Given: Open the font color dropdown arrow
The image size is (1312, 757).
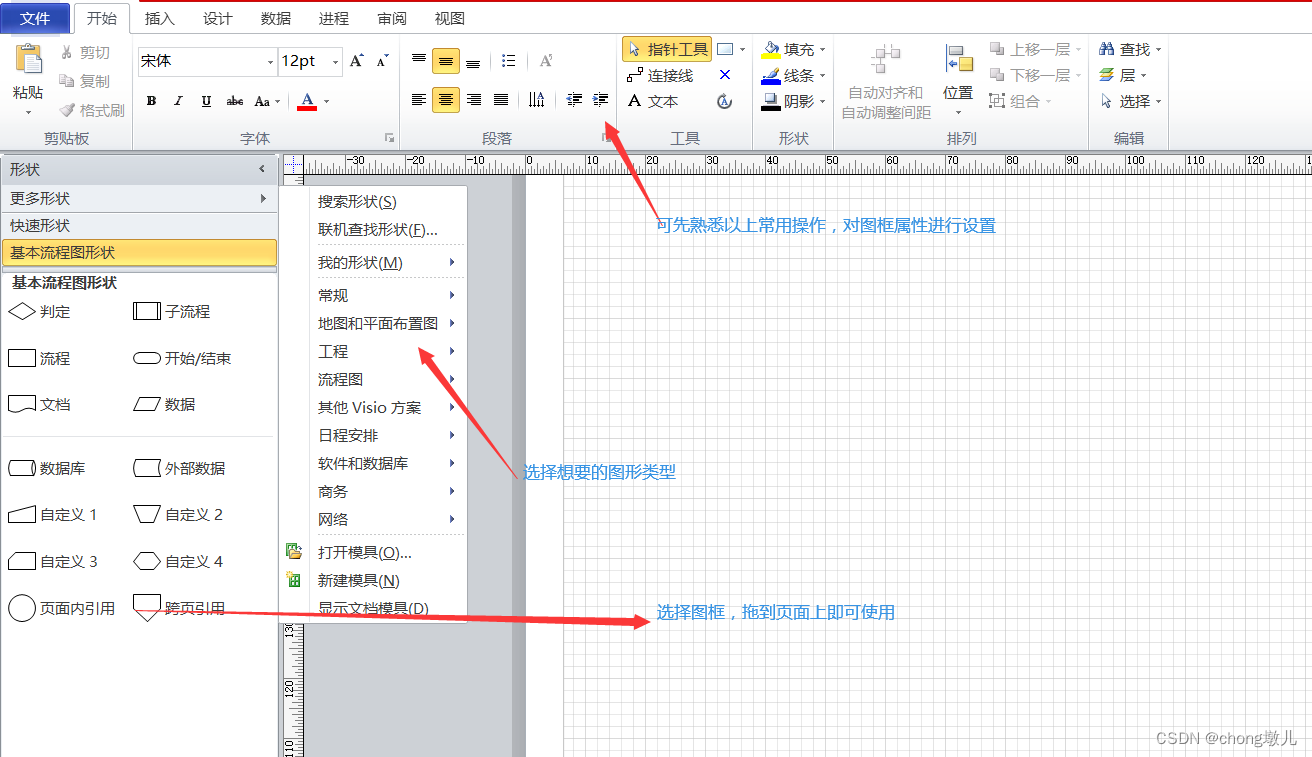Looking at the screenshot, I should pos(326,101).
